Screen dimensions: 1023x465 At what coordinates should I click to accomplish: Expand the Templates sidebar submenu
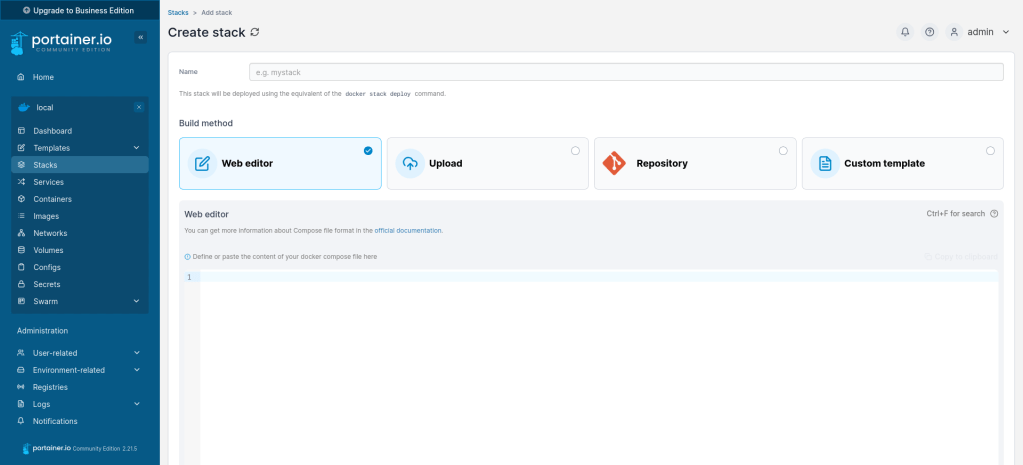(136, 148)
